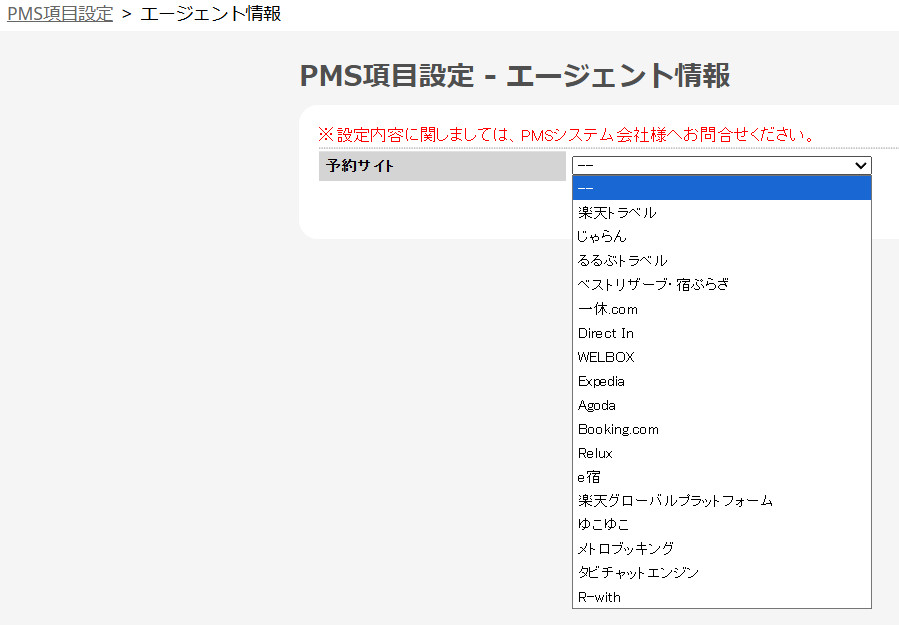Select WELBOX booking site option

722,357
